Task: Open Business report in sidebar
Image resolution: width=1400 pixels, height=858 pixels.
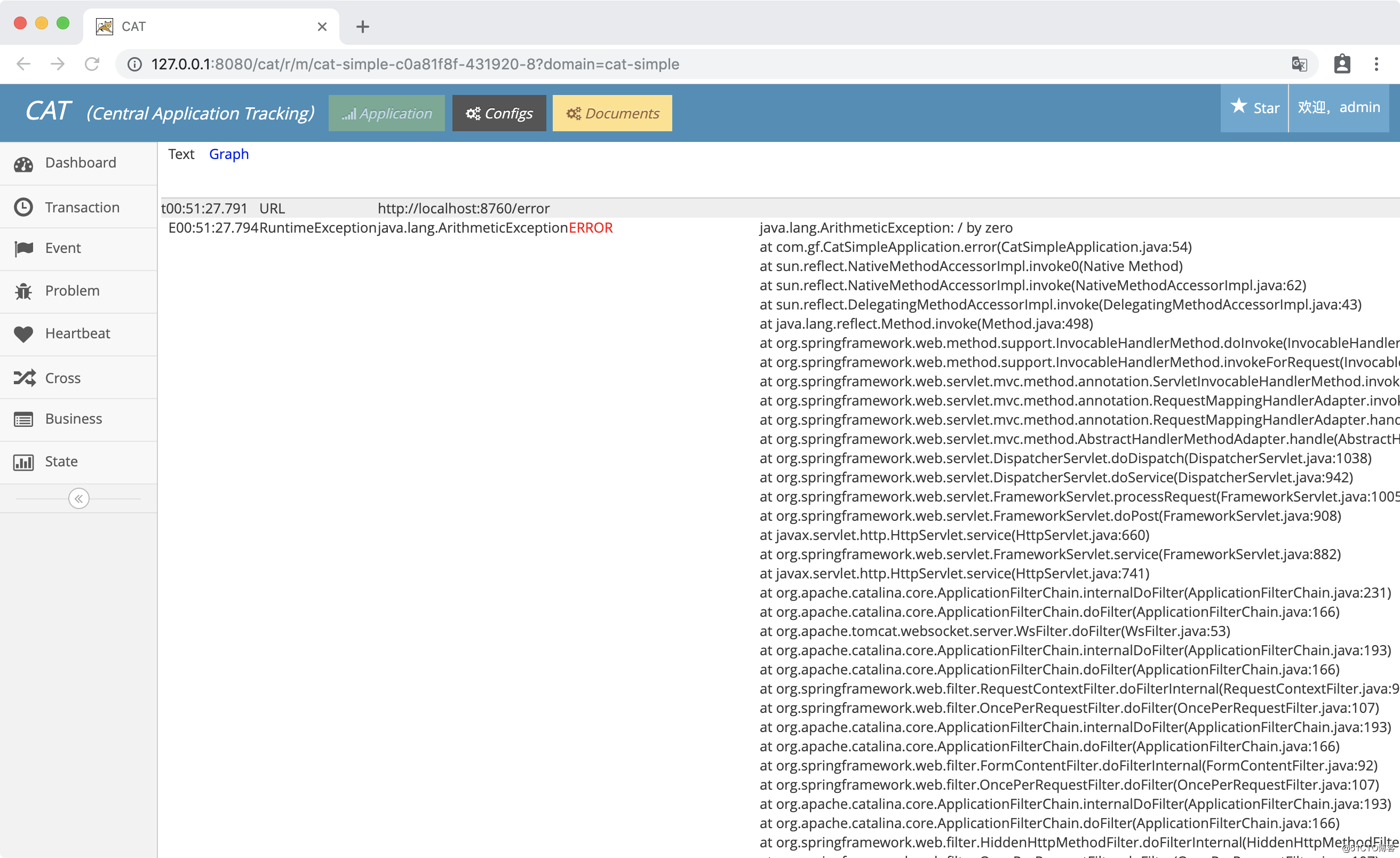Action: click(x=78, y=419)
